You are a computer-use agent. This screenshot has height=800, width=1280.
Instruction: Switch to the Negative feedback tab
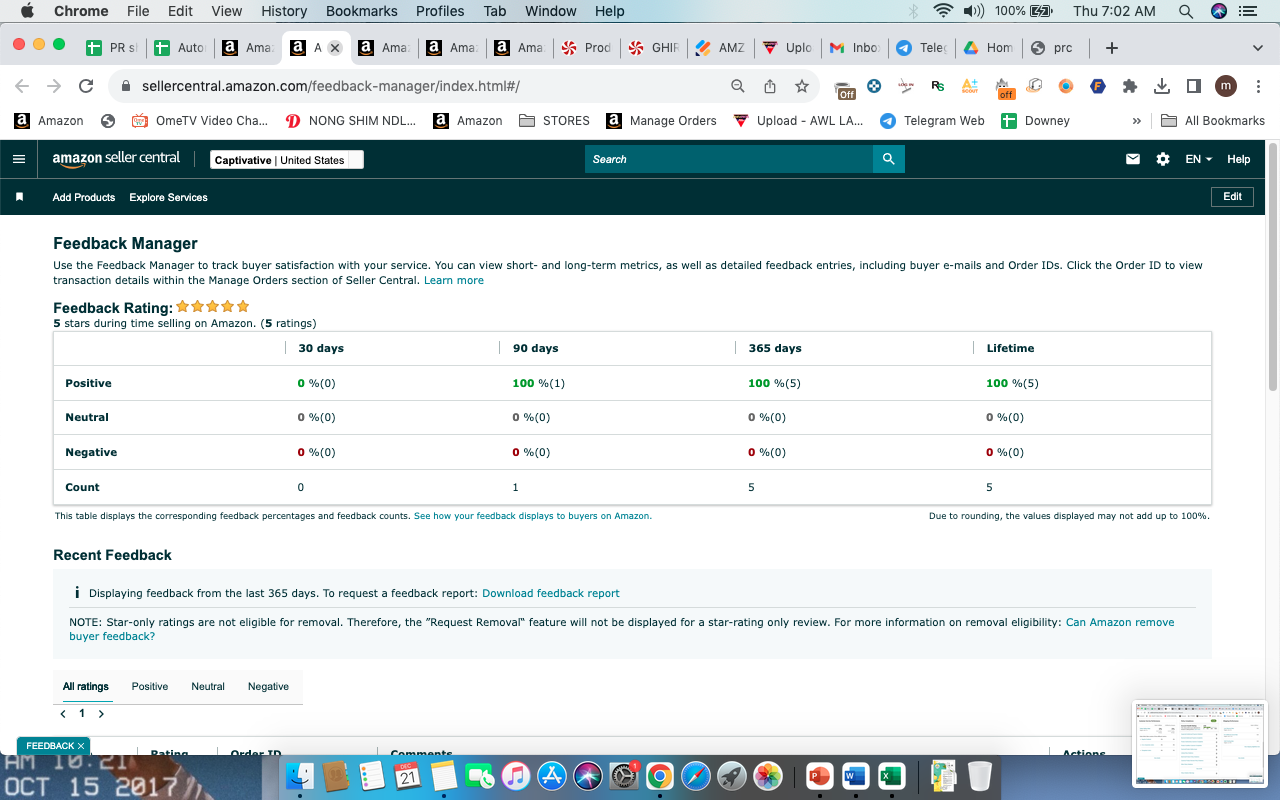[268, 687]
